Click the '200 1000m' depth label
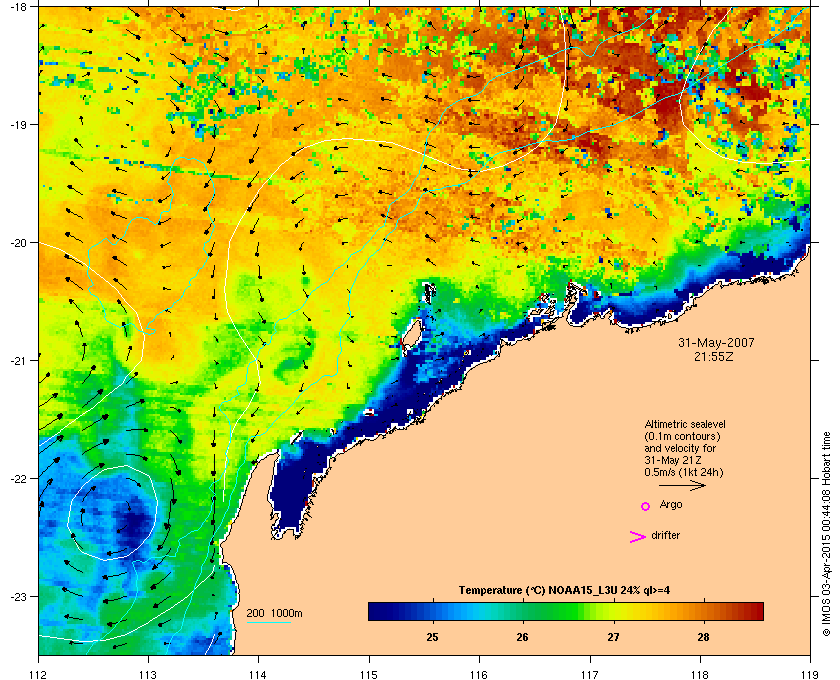Screen dimensions: 840x680 274,614
